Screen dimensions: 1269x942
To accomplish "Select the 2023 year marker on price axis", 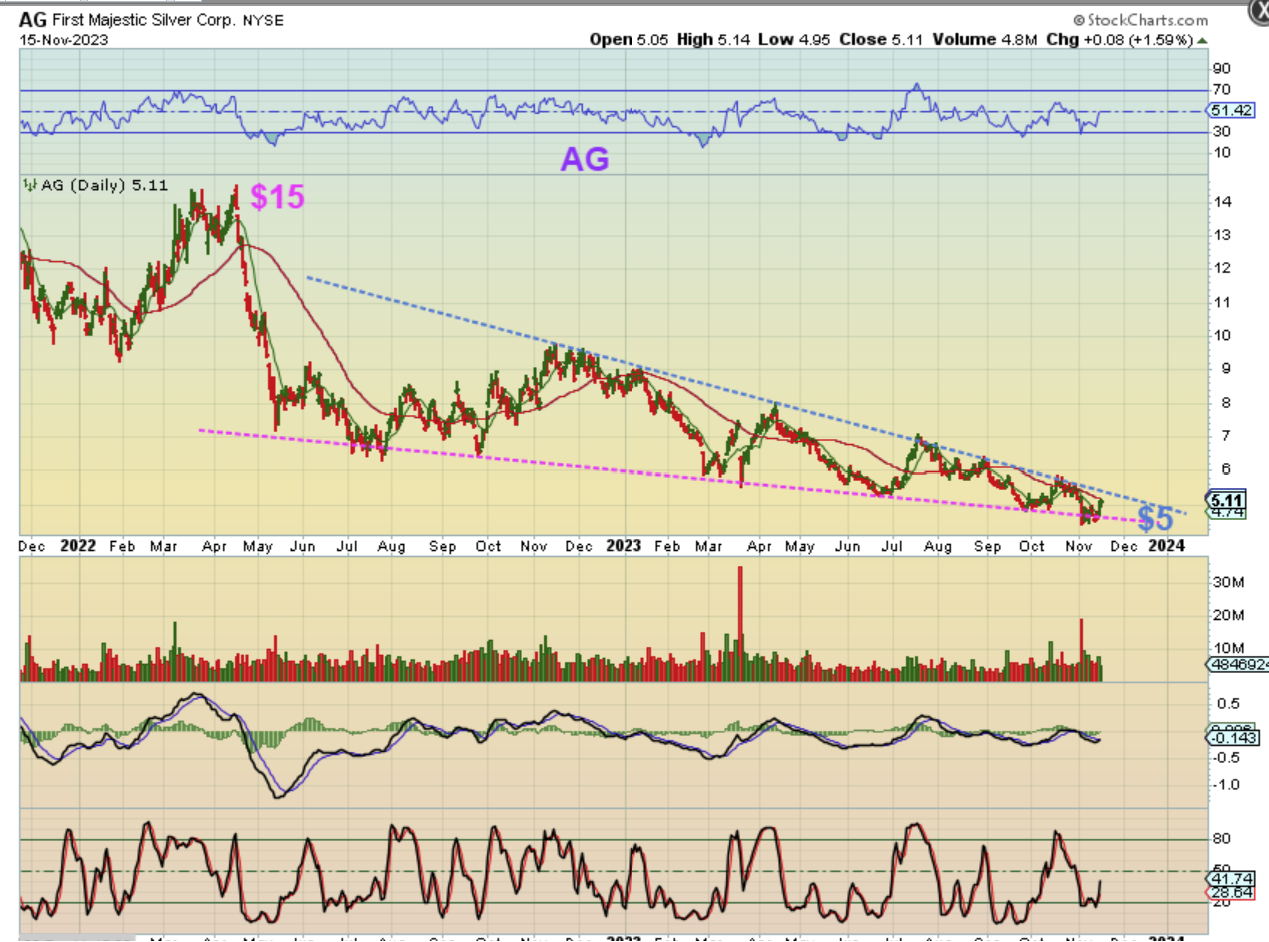I will [x=623, y=546].
